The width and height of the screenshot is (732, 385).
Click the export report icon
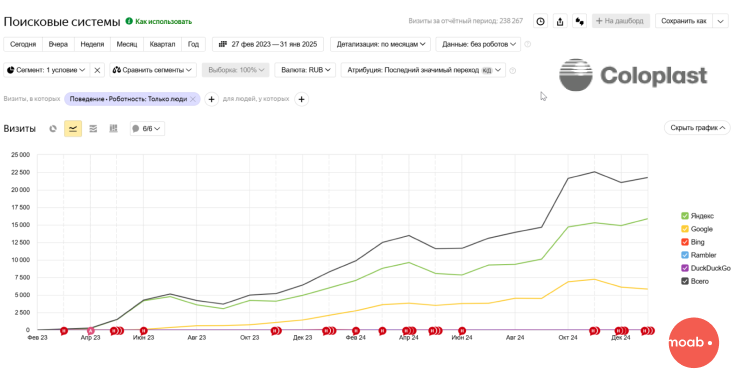tap(560, 21)
